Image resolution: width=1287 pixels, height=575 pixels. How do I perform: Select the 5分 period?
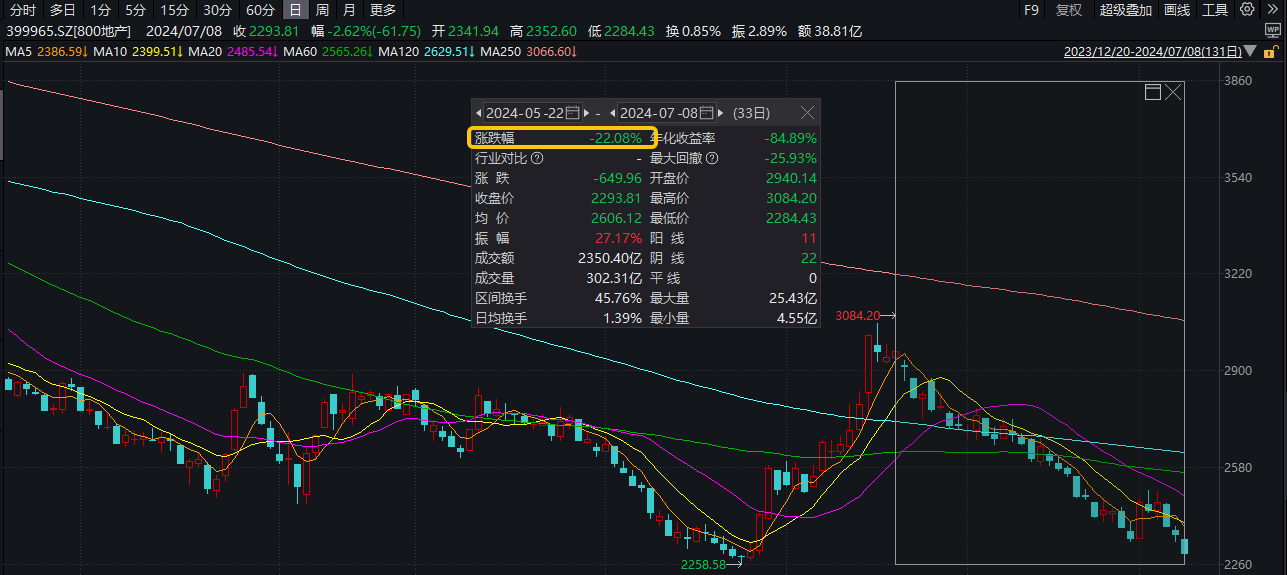click(x=135, y=10)
